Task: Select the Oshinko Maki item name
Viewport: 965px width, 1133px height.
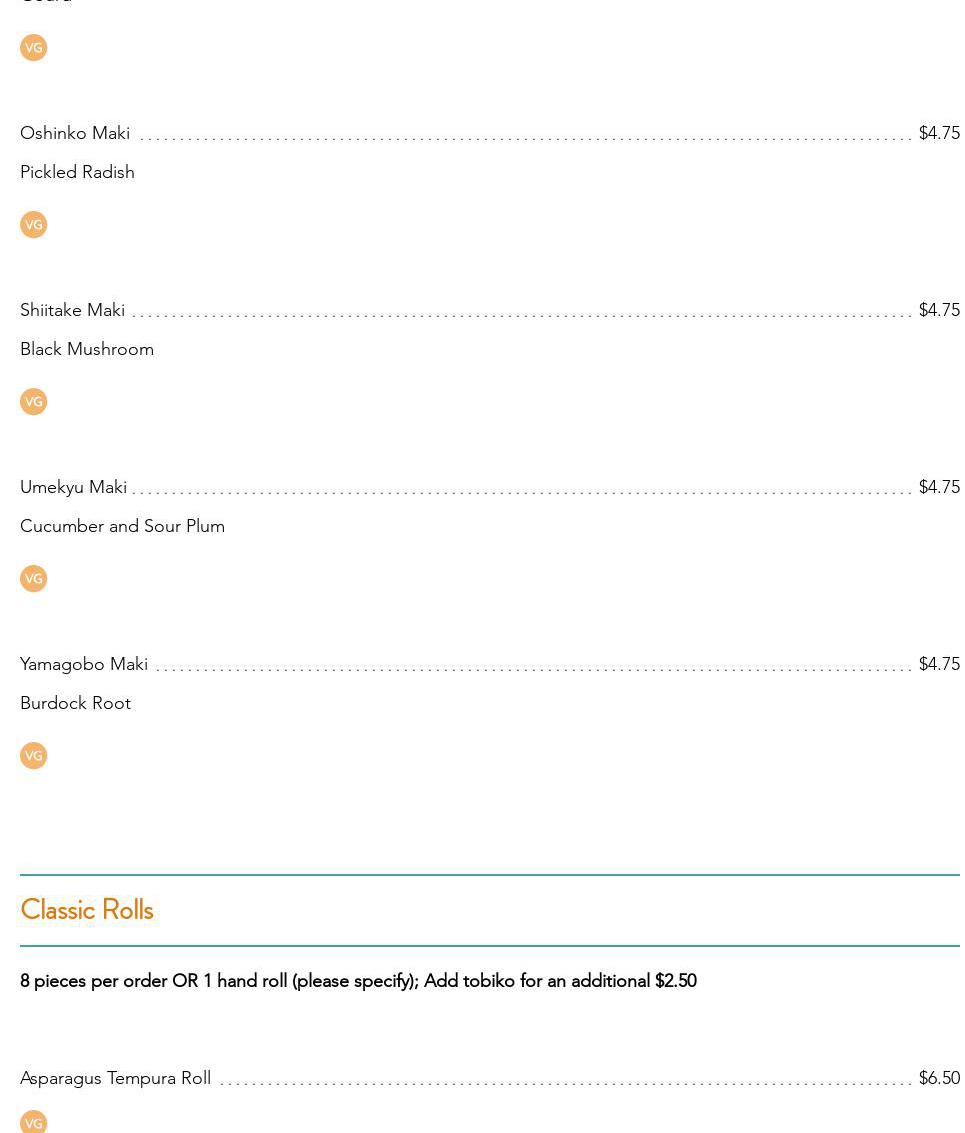Action: pos(75,133)
